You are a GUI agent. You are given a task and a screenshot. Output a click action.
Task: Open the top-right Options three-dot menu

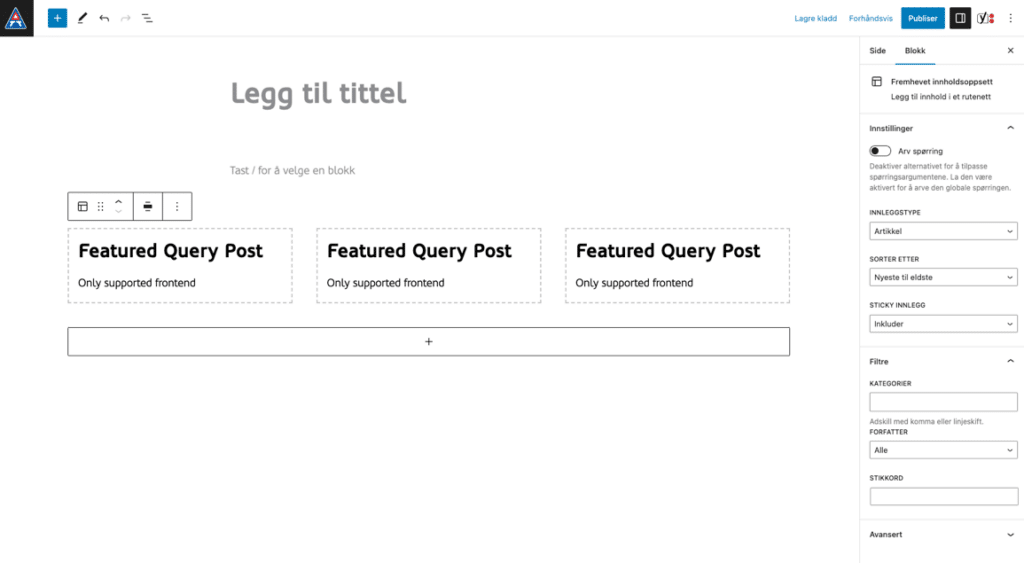1010,18
